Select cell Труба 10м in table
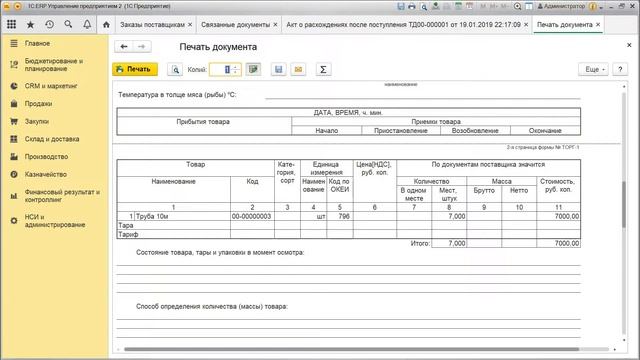Screen dimensions: 640x360 click(x=182, y=216)
